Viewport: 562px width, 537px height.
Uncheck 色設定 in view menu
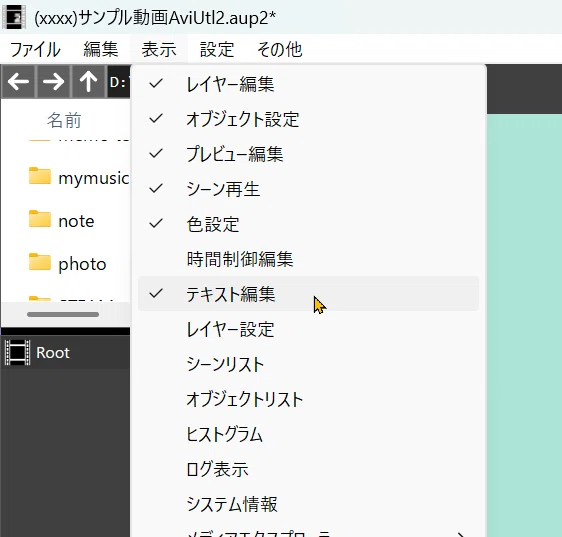pos(308,224)
